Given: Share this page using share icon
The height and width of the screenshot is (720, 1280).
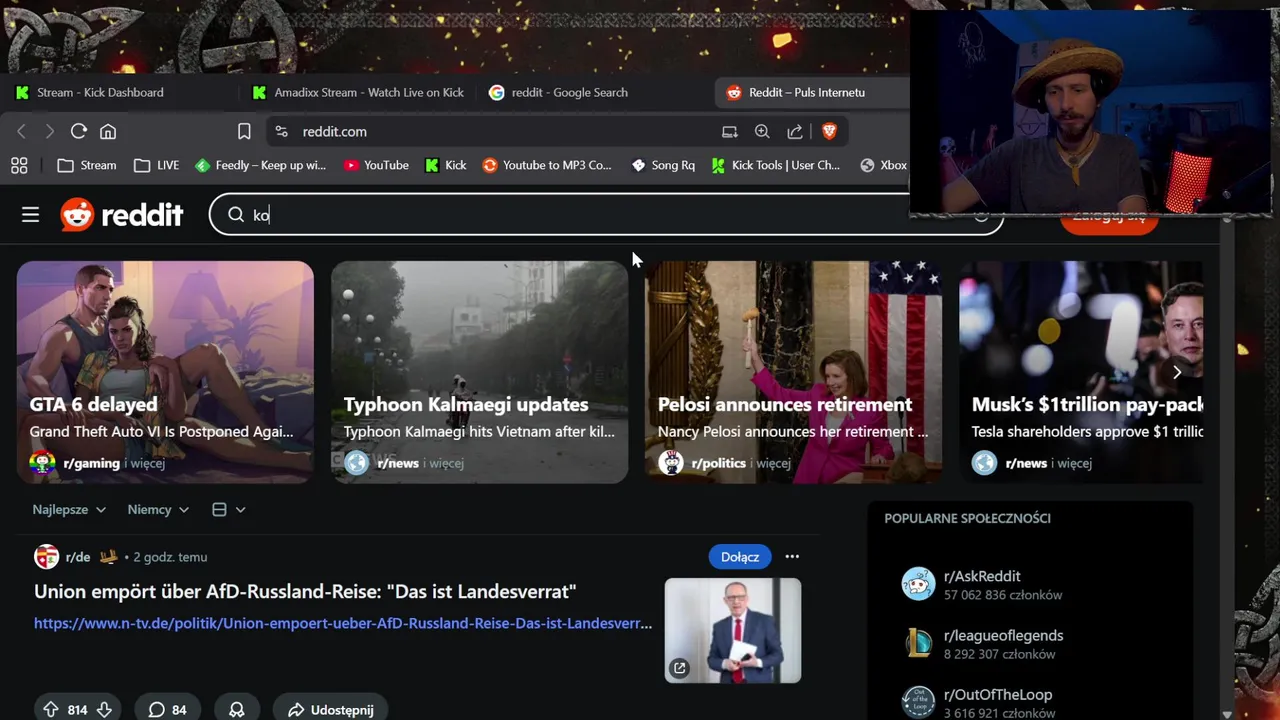Looking at the screenshot, I should (x=795, y=131).
